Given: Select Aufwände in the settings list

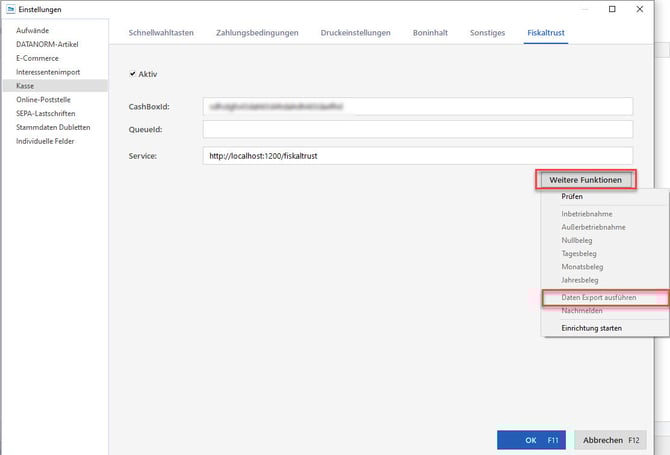Looking at the screenshot, I should coord(33,31).
